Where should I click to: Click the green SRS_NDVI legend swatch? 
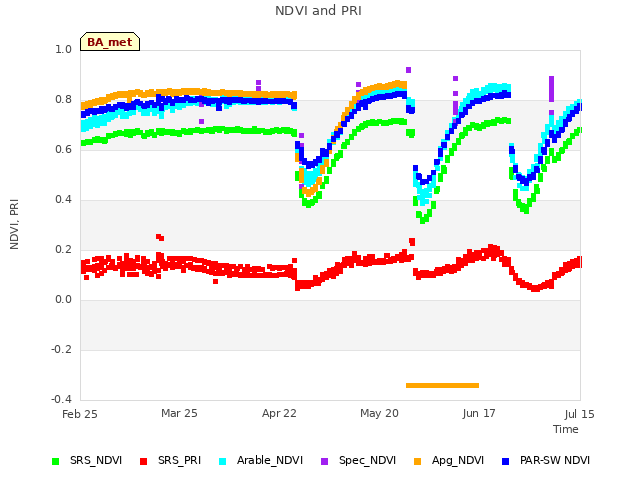[56, 461]
